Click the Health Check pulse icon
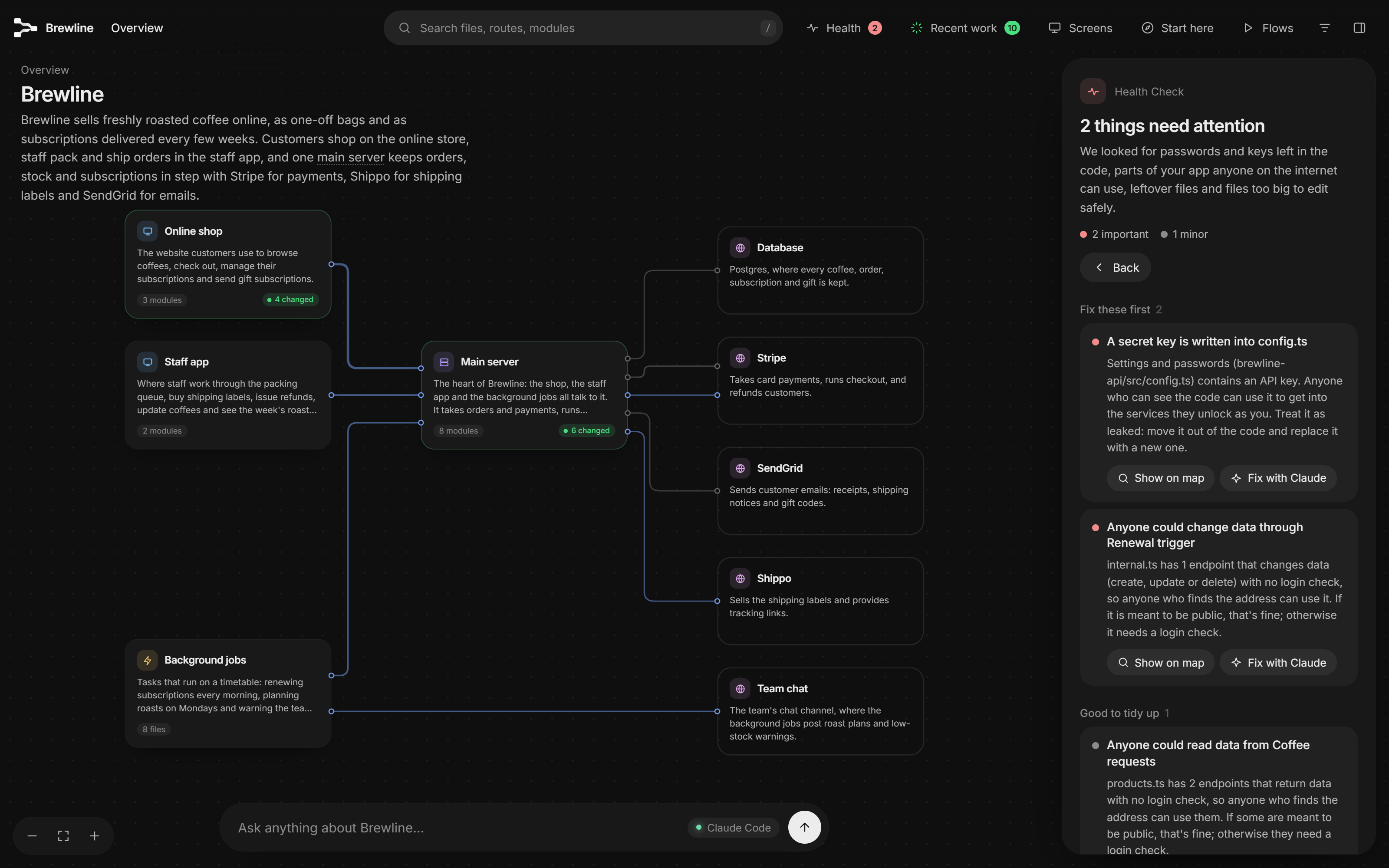Image resolution: width=1389 pixels, height=868 pixels. (x=1093, y=91)
